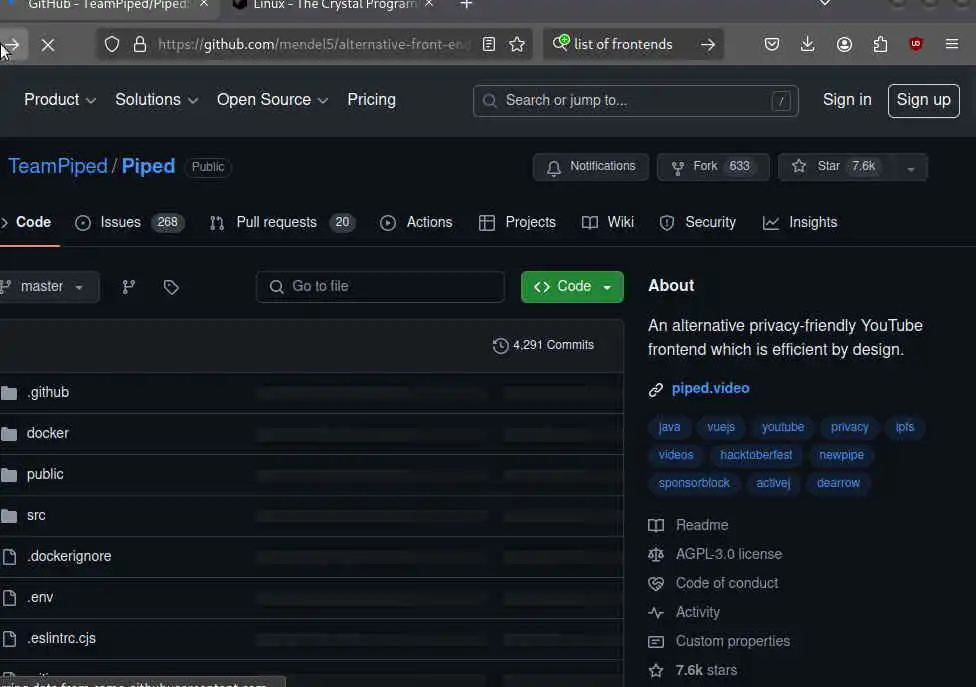Open the tracking protection shield icon
This screenshot has width=976, height=687.
click(x=111, y=44)
